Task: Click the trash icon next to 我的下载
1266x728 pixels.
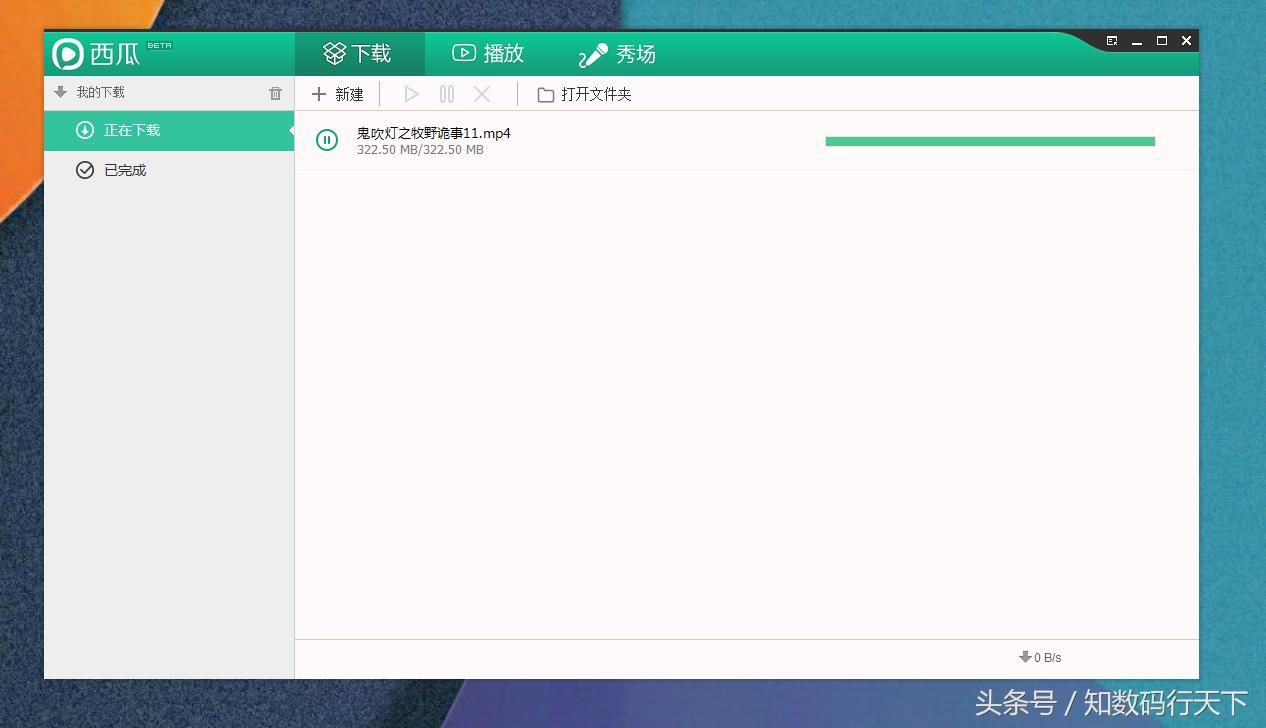Action: 275,92
